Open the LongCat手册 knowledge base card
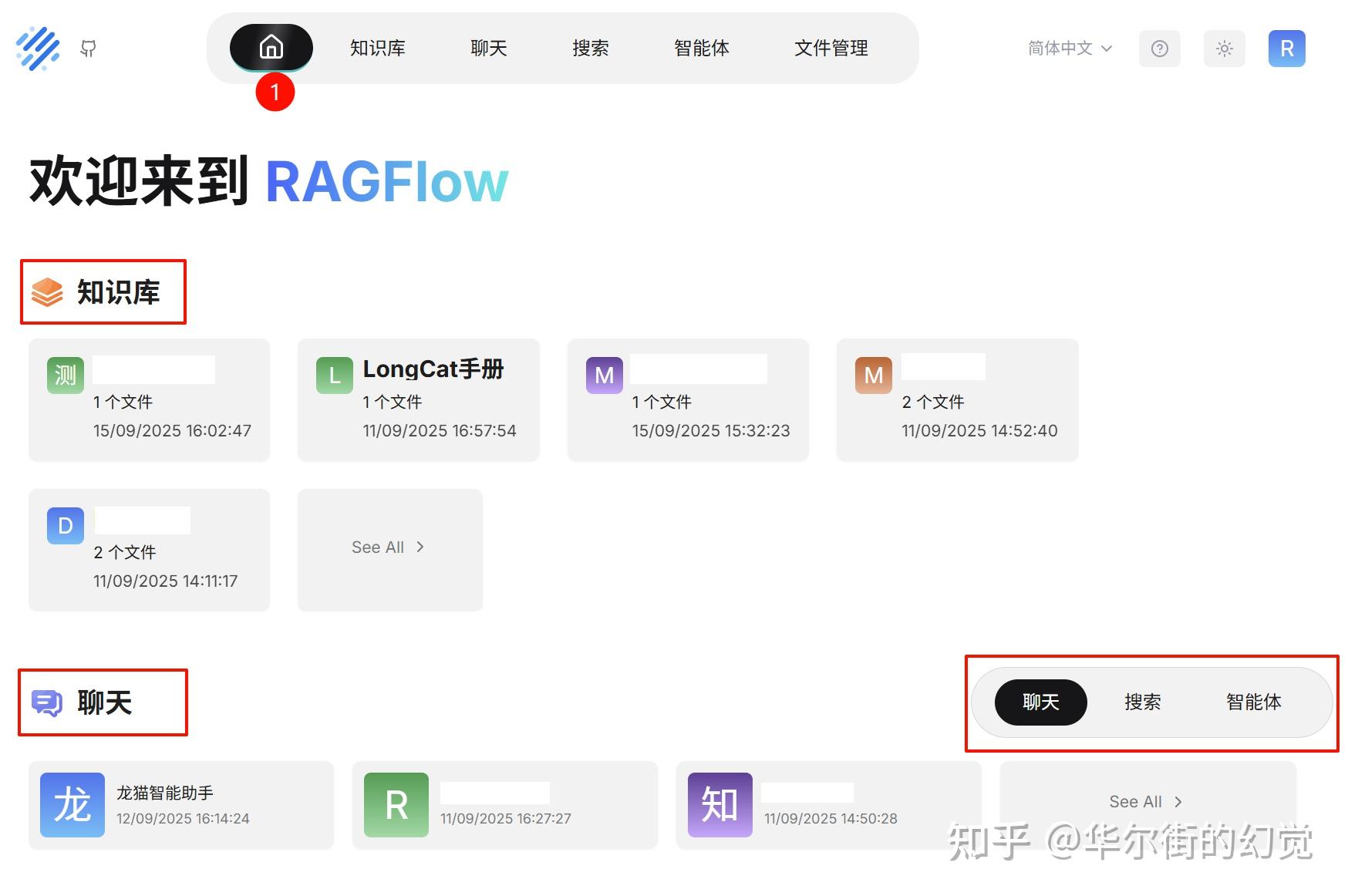 pos(417,399)
